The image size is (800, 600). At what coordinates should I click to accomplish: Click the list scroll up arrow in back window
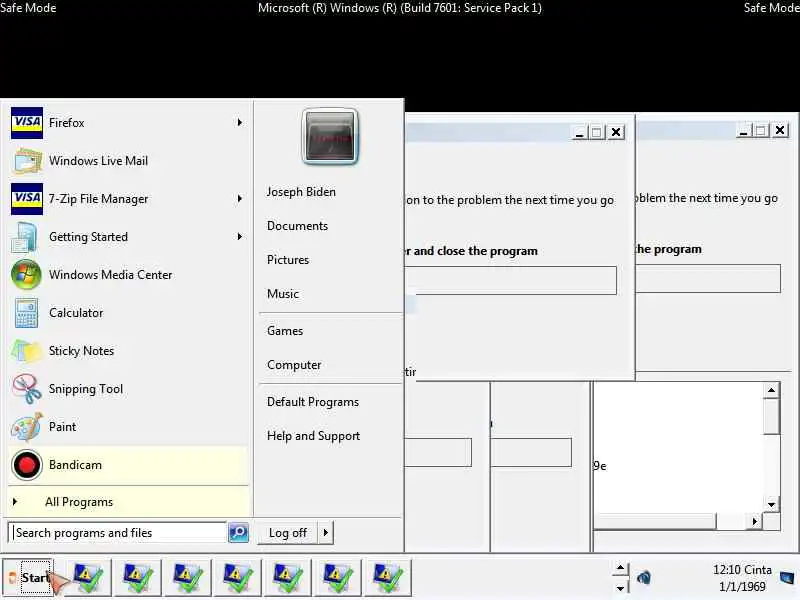771,390
